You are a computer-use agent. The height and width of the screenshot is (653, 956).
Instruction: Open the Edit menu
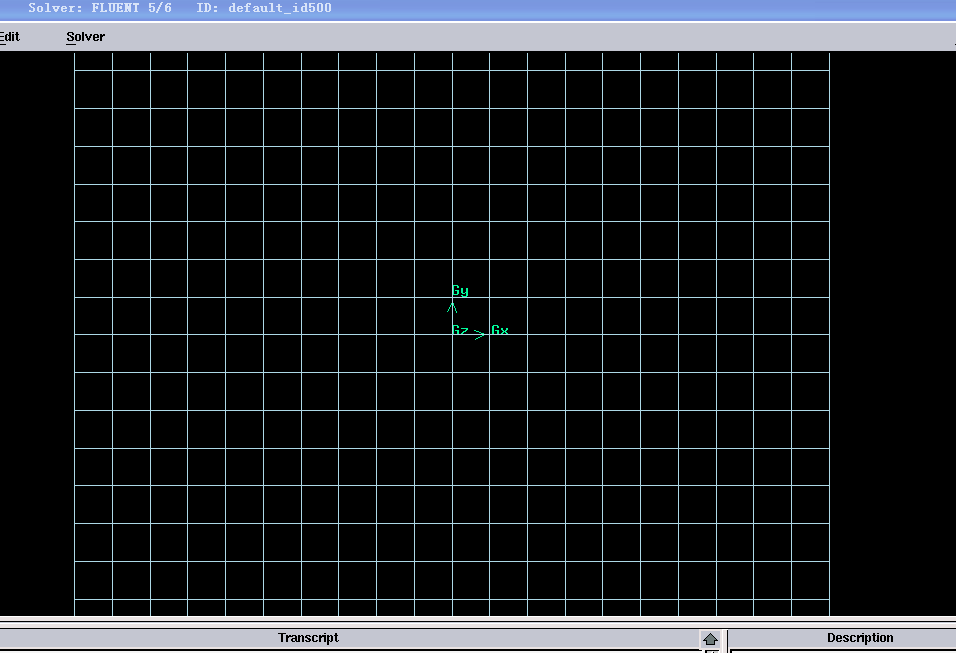tap(9, 37)
